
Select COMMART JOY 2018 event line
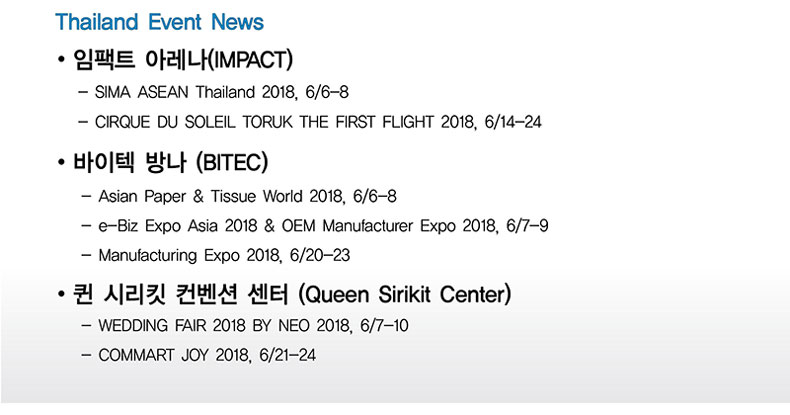click(x=207, y=355)
